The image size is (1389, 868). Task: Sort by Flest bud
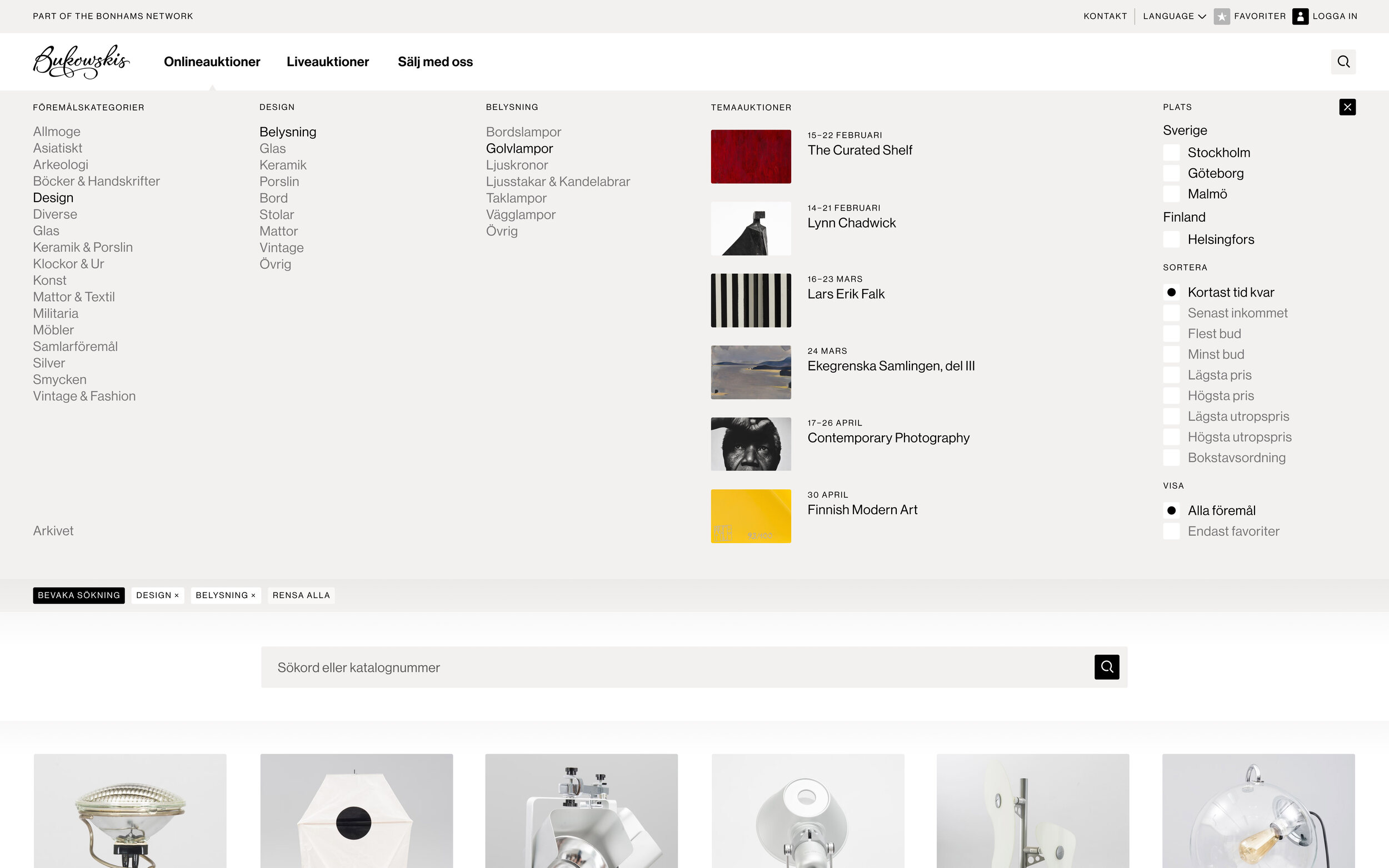[1171, 334]
